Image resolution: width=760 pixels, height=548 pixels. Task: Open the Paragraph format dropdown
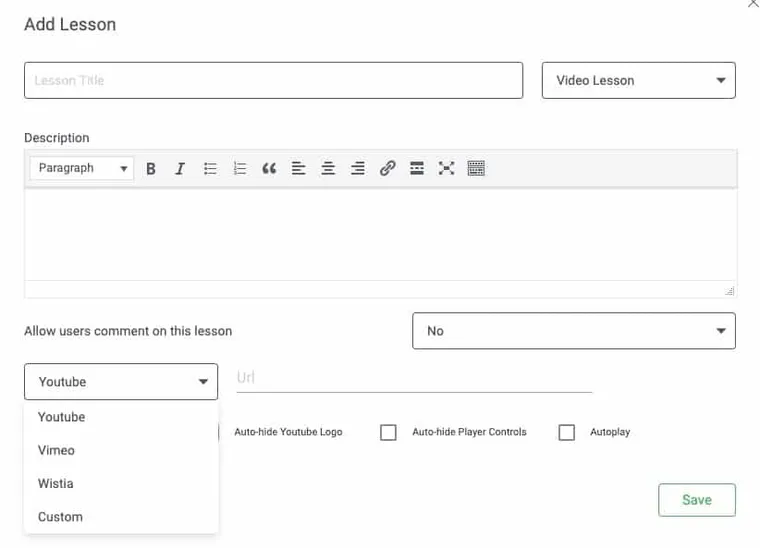pyautogui.click(x=81, y=168)
